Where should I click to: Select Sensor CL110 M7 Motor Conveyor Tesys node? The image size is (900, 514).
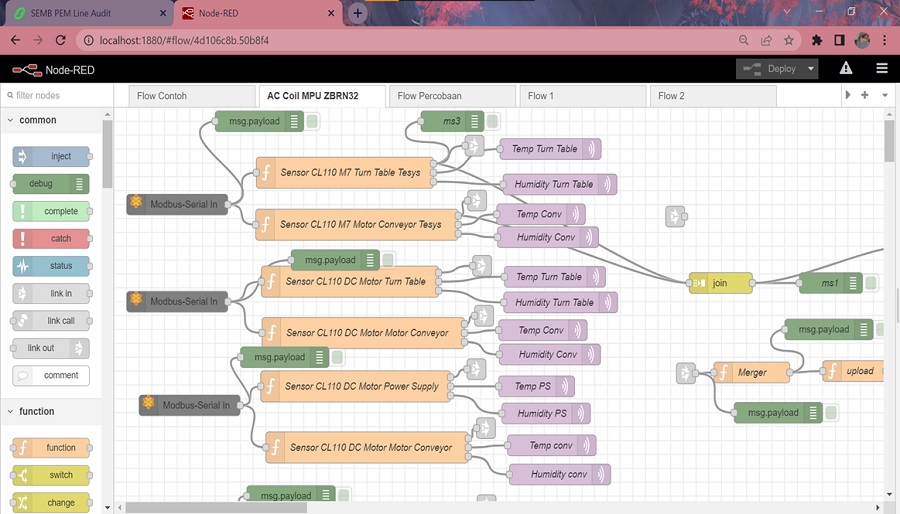tap(356, 224)
